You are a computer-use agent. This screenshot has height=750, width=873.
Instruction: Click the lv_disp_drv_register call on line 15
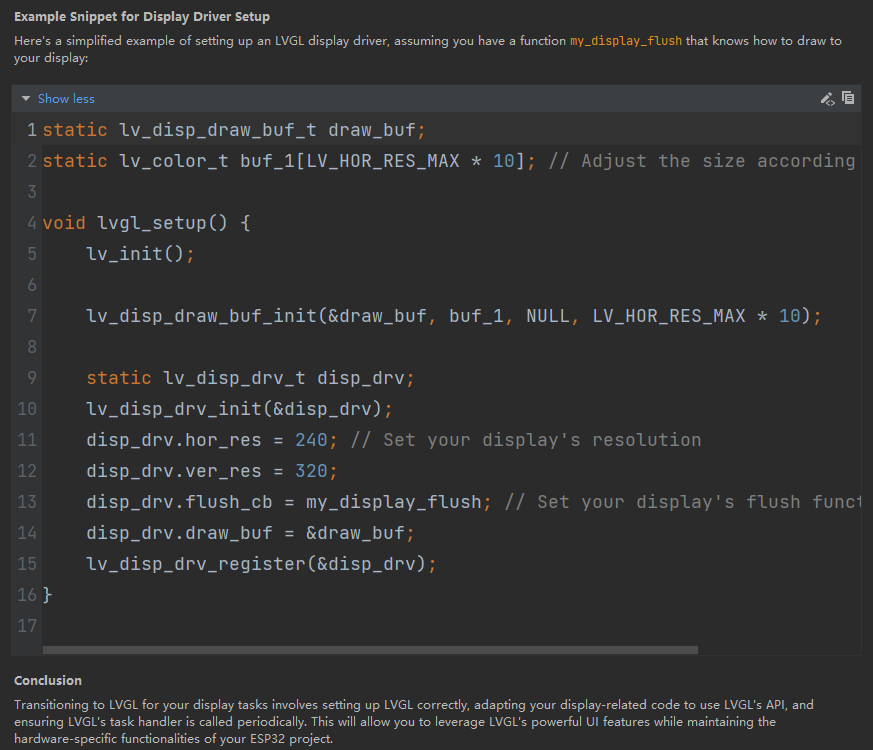(195, 564)
